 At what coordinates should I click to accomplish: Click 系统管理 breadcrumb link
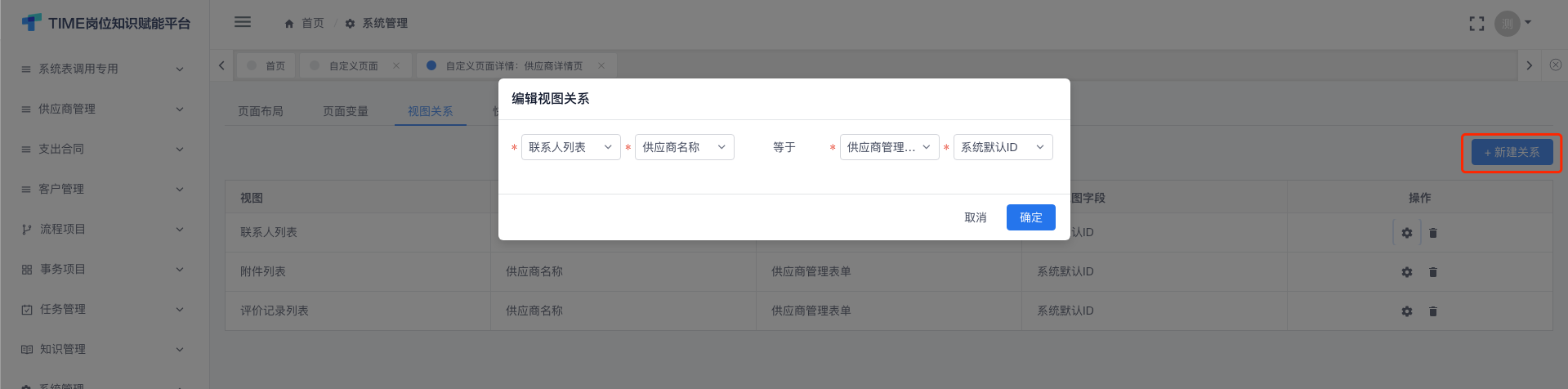(x=385, y=23)
